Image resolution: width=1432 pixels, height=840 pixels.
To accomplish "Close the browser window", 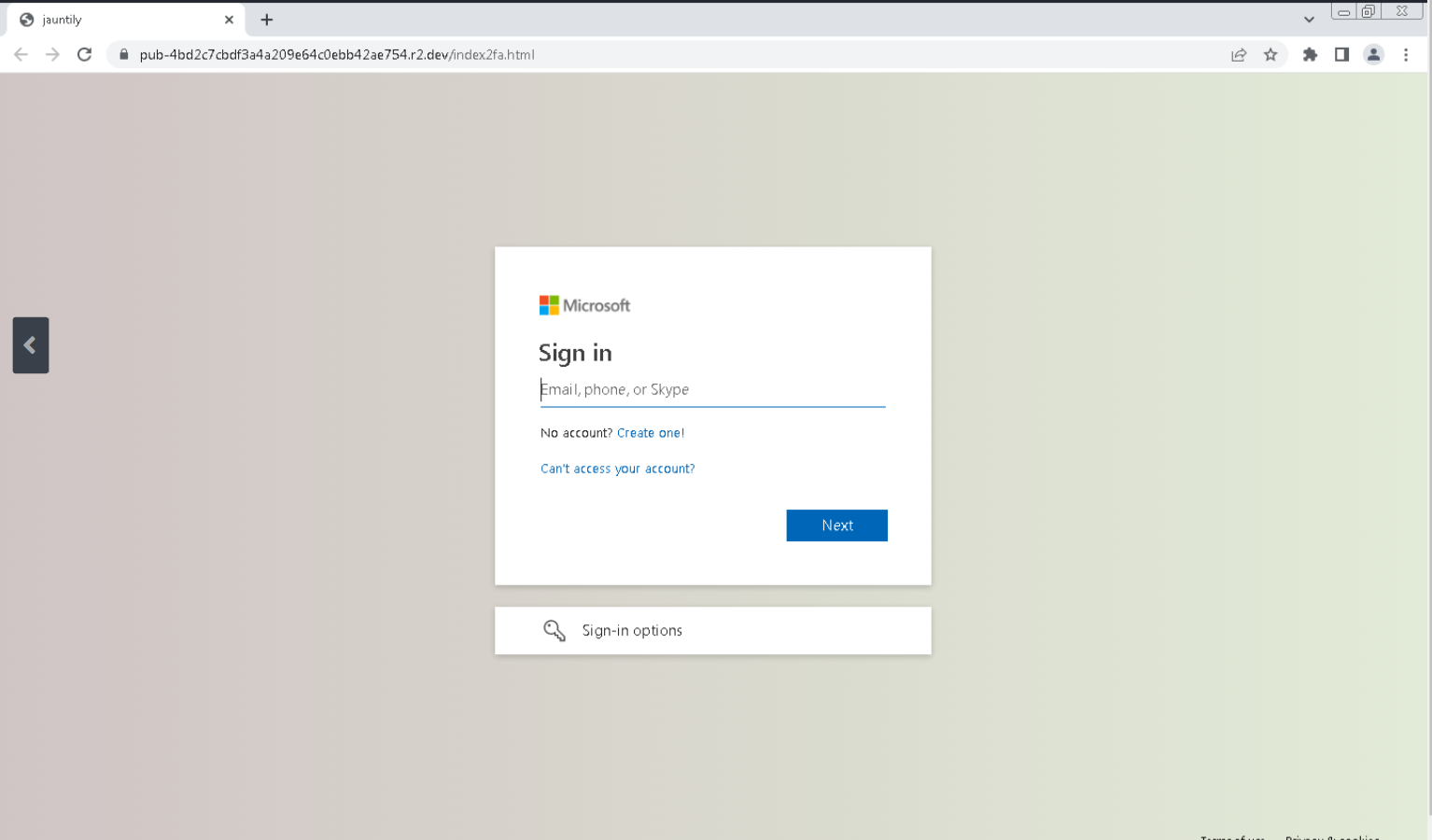I will 1402,12.
